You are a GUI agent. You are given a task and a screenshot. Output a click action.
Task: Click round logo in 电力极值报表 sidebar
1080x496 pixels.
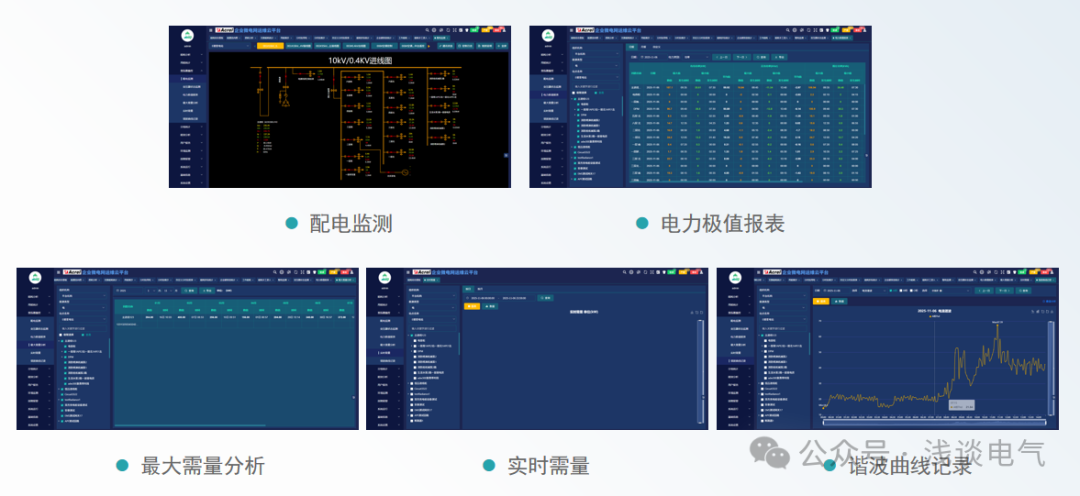(x=548, y=36)
